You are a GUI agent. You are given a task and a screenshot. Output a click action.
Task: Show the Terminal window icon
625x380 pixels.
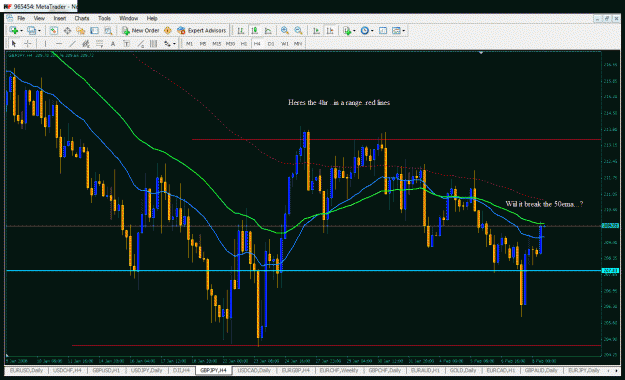point(94,31)
